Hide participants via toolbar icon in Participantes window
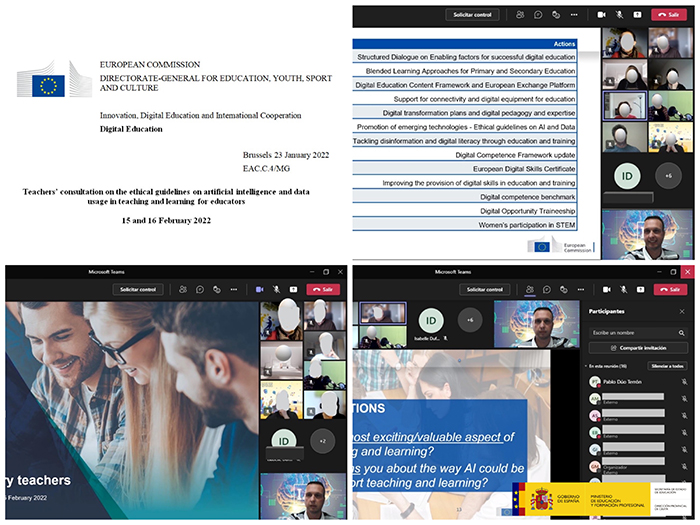Screen dimensions: 700x525 click(x=530, y=289)
